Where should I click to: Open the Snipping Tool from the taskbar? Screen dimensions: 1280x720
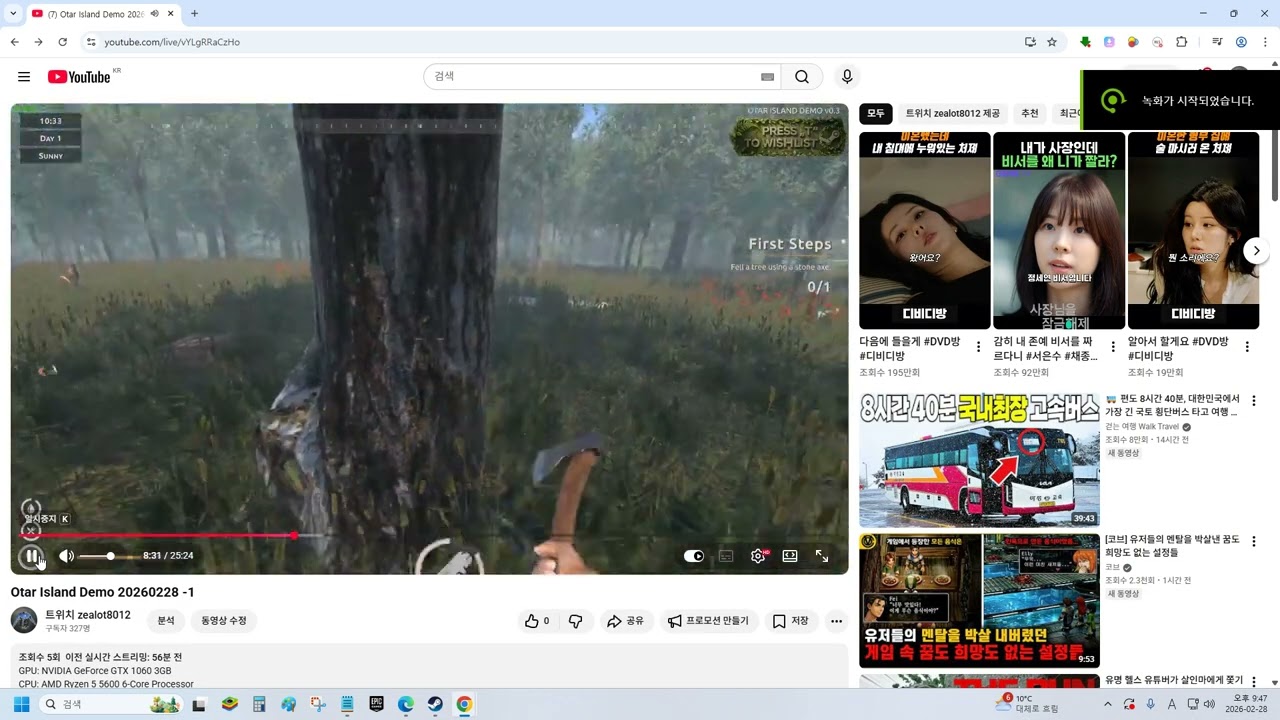click(x=318, y=704)
